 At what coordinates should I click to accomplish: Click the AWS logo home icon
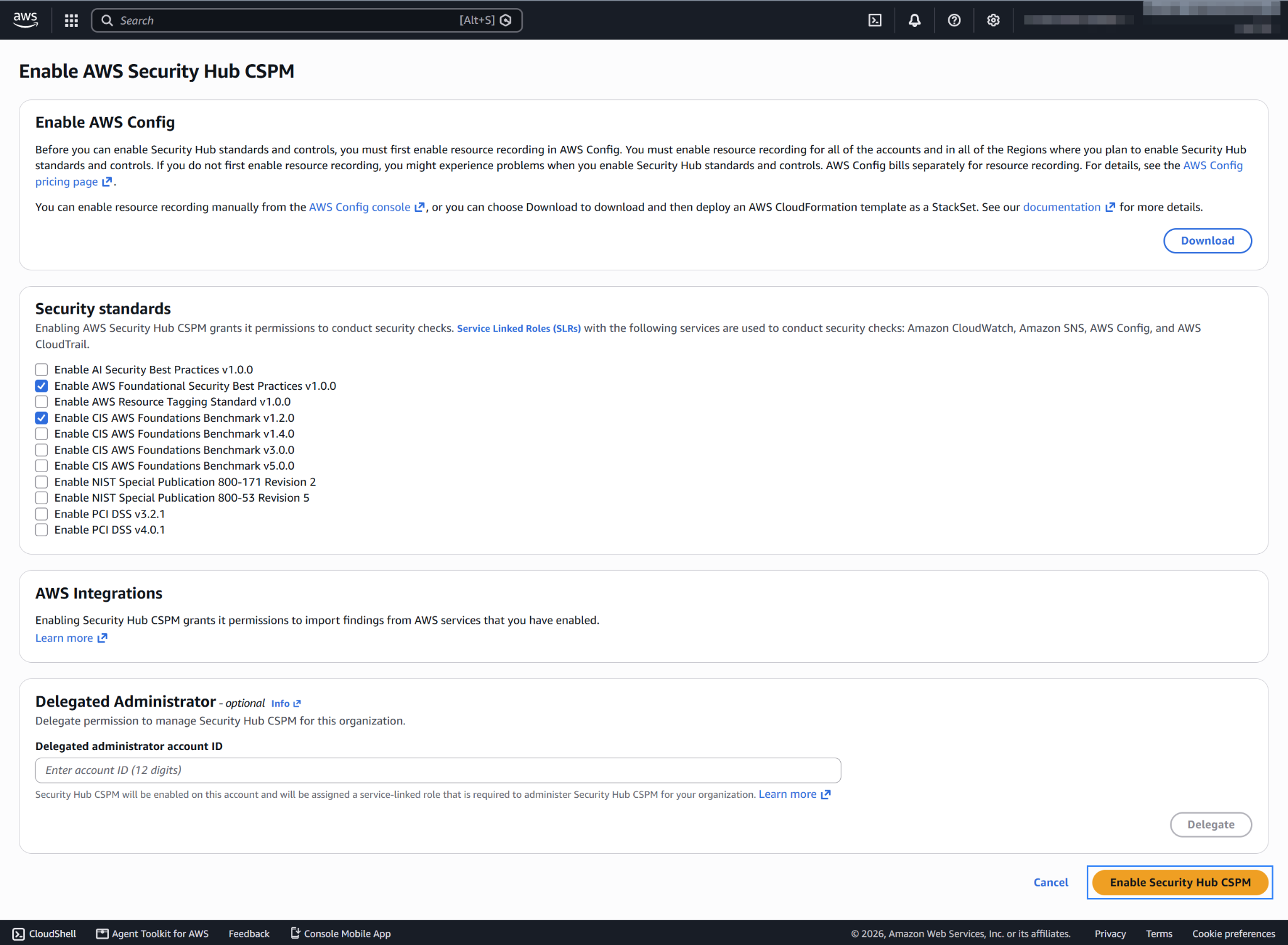[25, 20]
